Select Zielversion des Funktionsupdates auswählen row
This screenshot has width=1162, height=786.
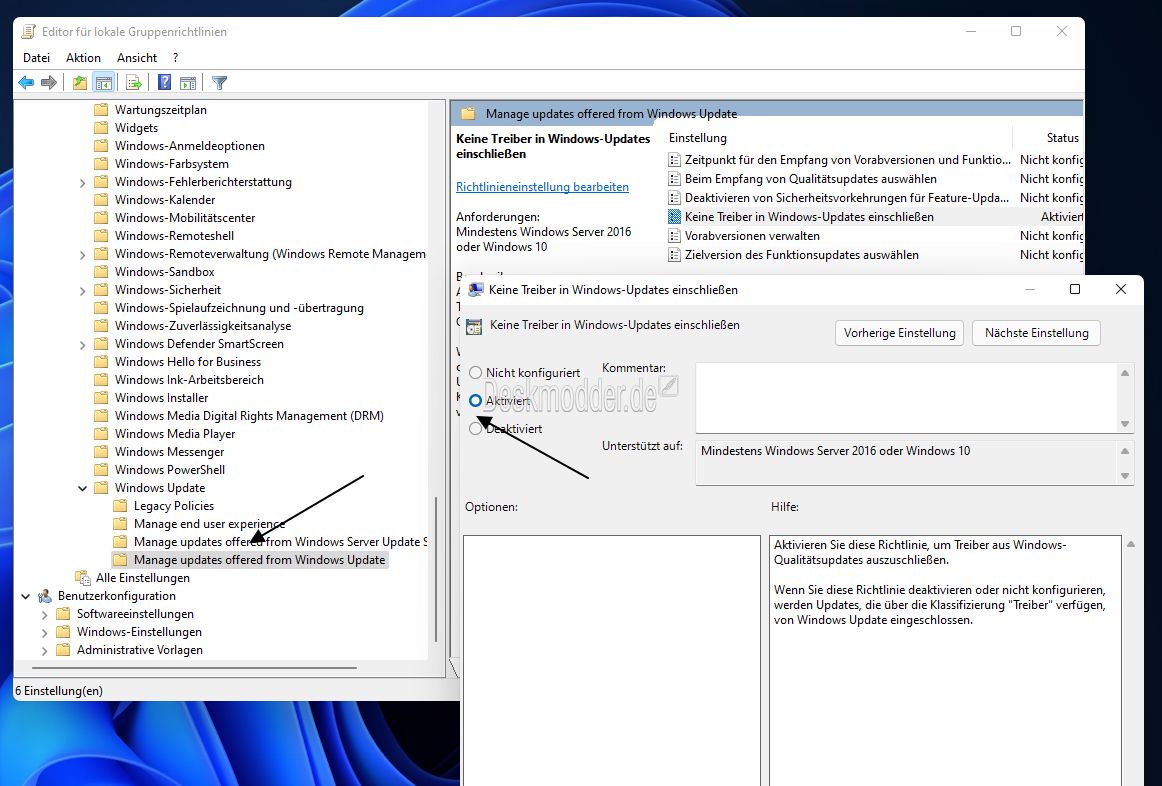click(875, 255)
